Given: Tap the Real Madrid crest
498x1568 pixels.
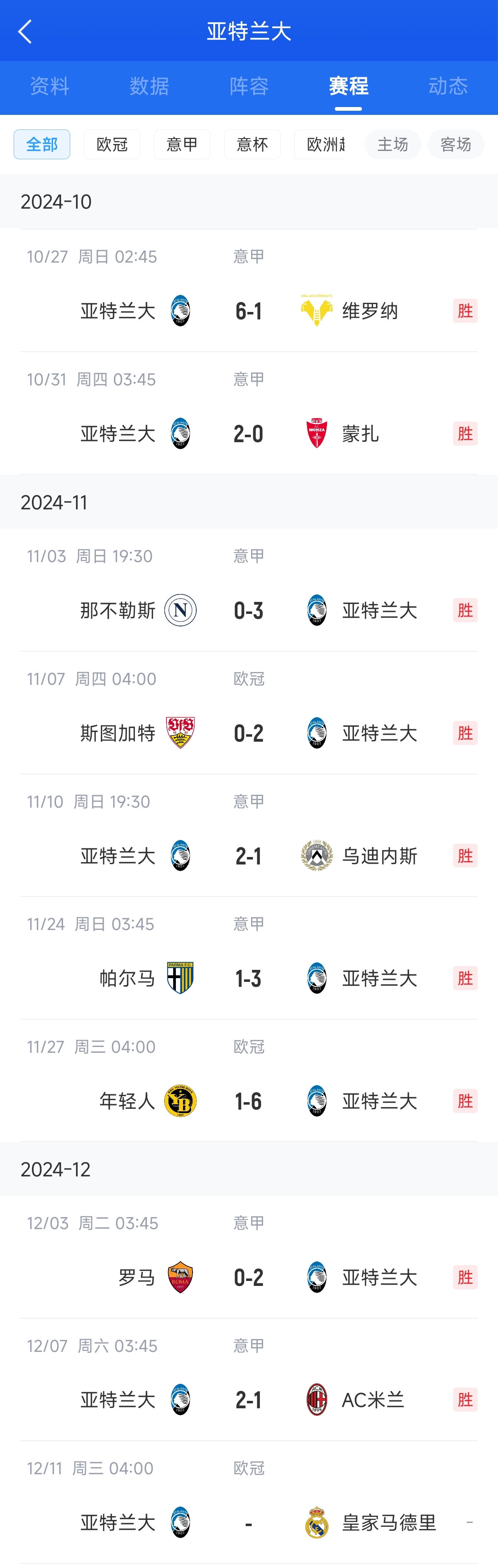Looking at the screenshot, I should (x=317, y=1523).
